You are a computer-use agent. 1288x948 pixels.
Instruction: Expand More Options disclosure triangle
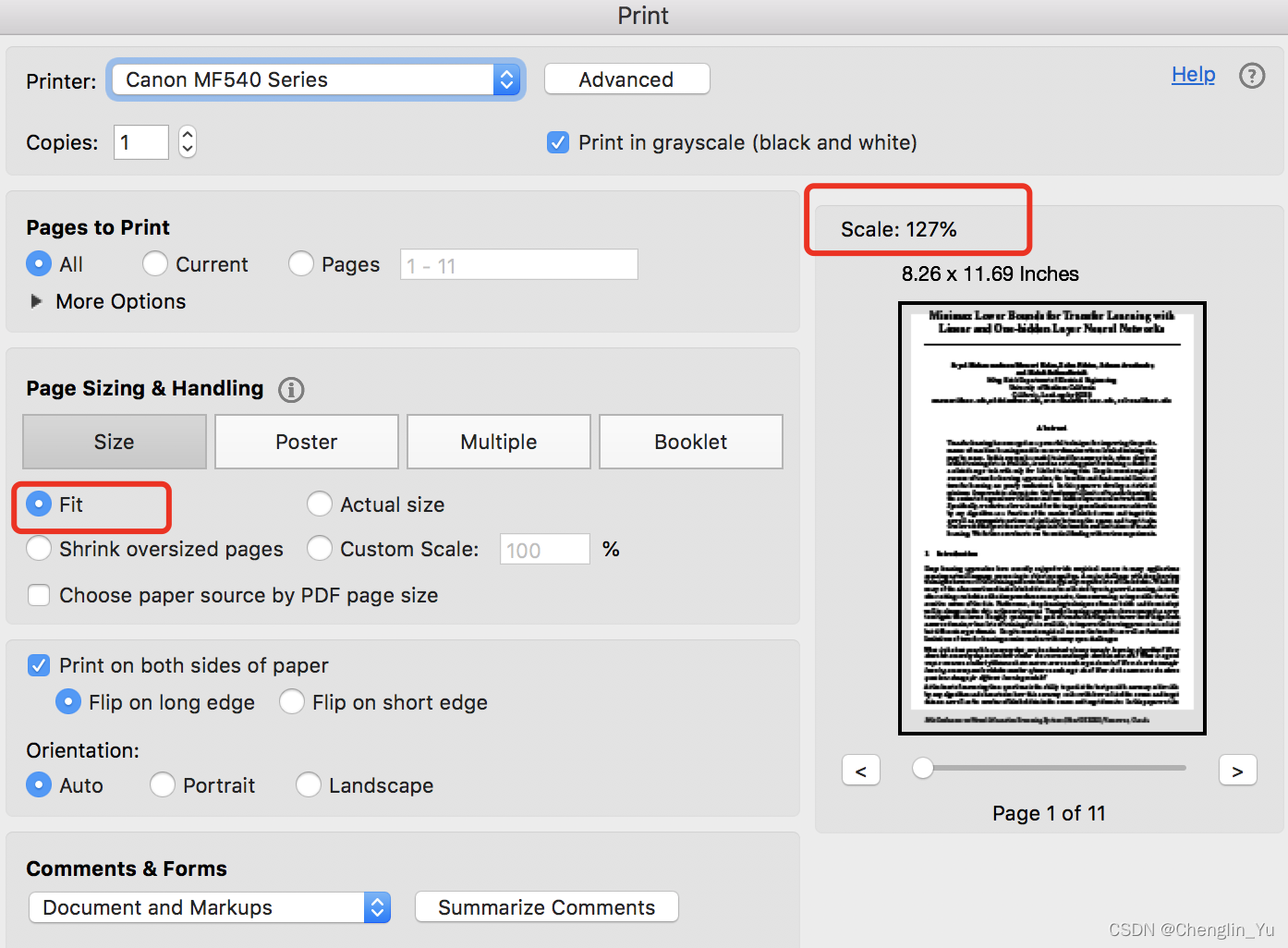pos(36,301)
